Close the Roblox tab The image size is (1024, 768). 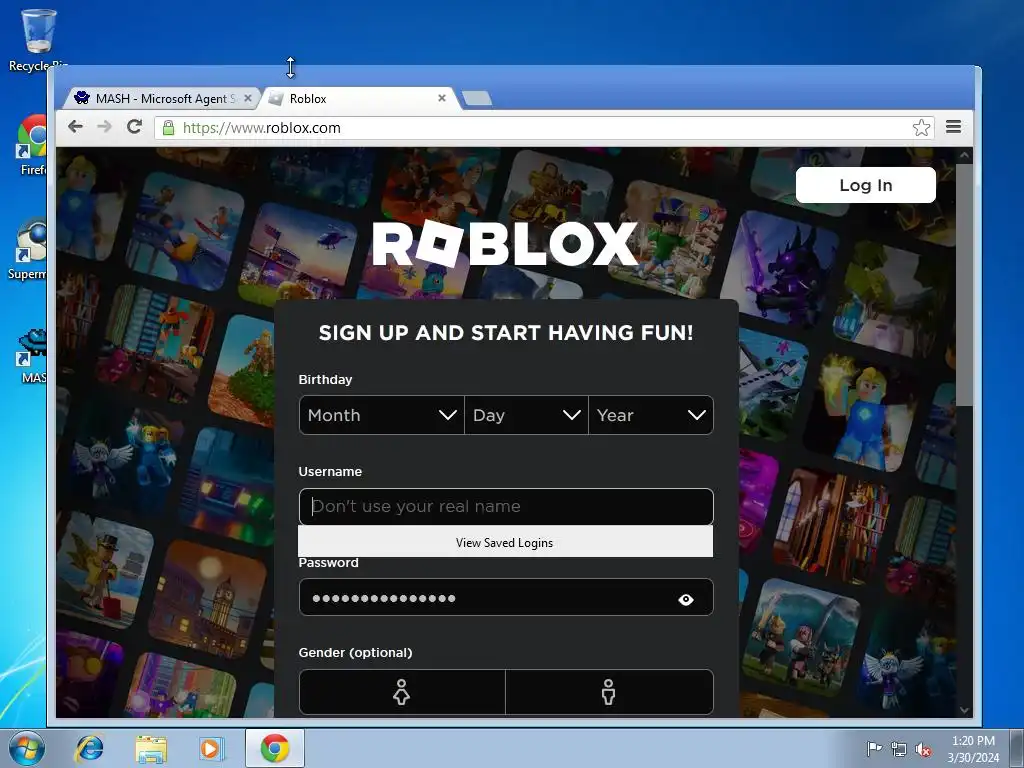coord(441,98)
